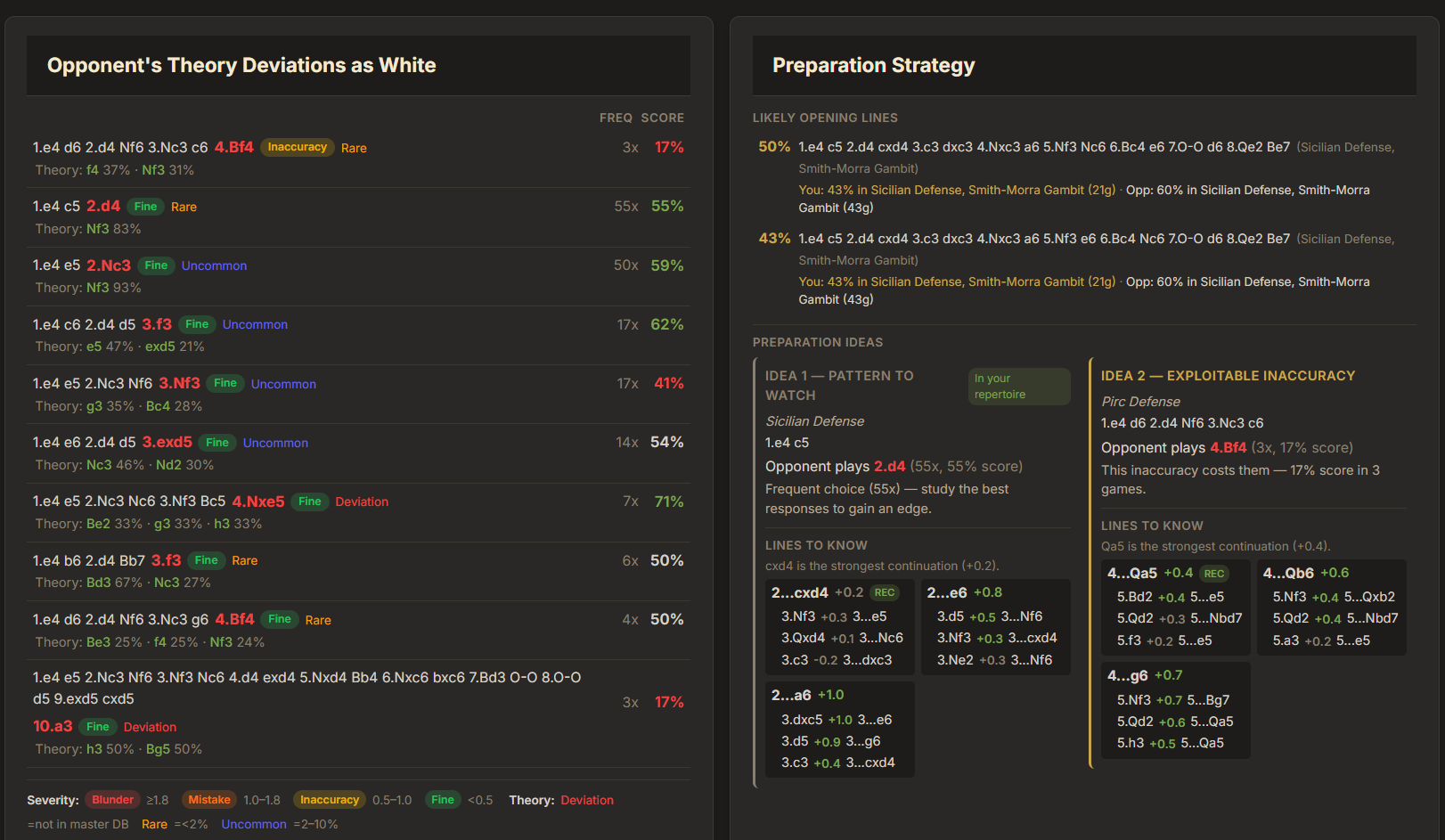The width and height of the screenshot is (1445, 840).
Task: Click the highlighted move 4.Bf4 in Idea 2
Action: pyautogui.click(x=1229, y=447)
